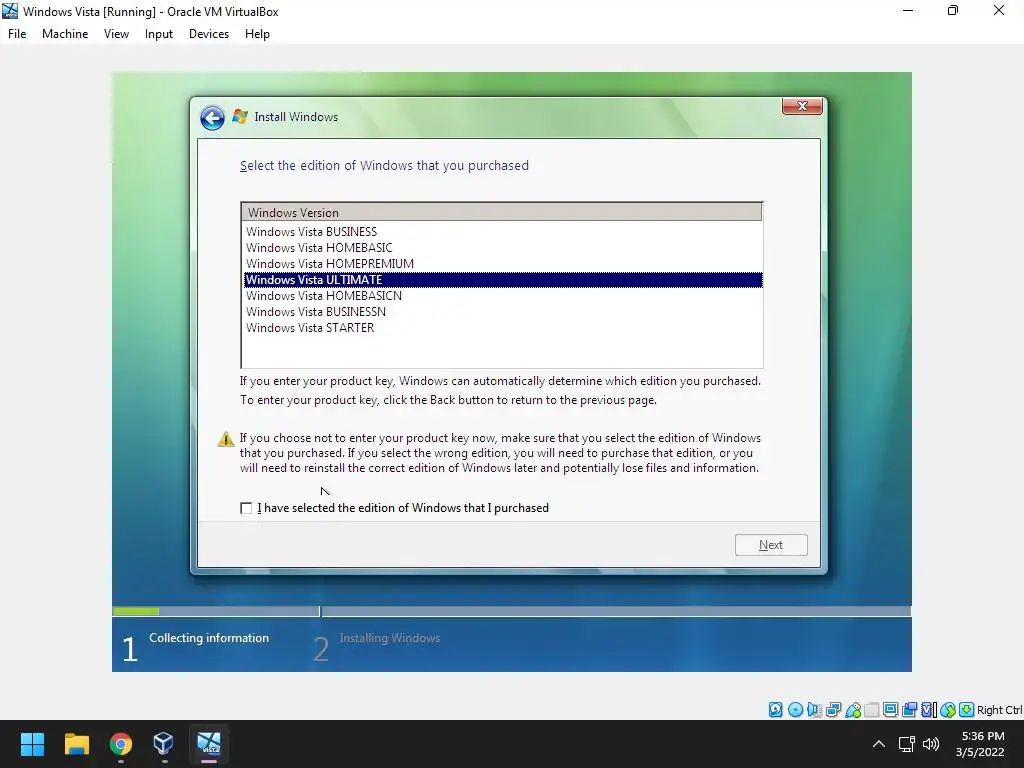The height and width of the screenshot is (768, 1024).
Task: Open the Devices menu
Action: coord(209,34)
